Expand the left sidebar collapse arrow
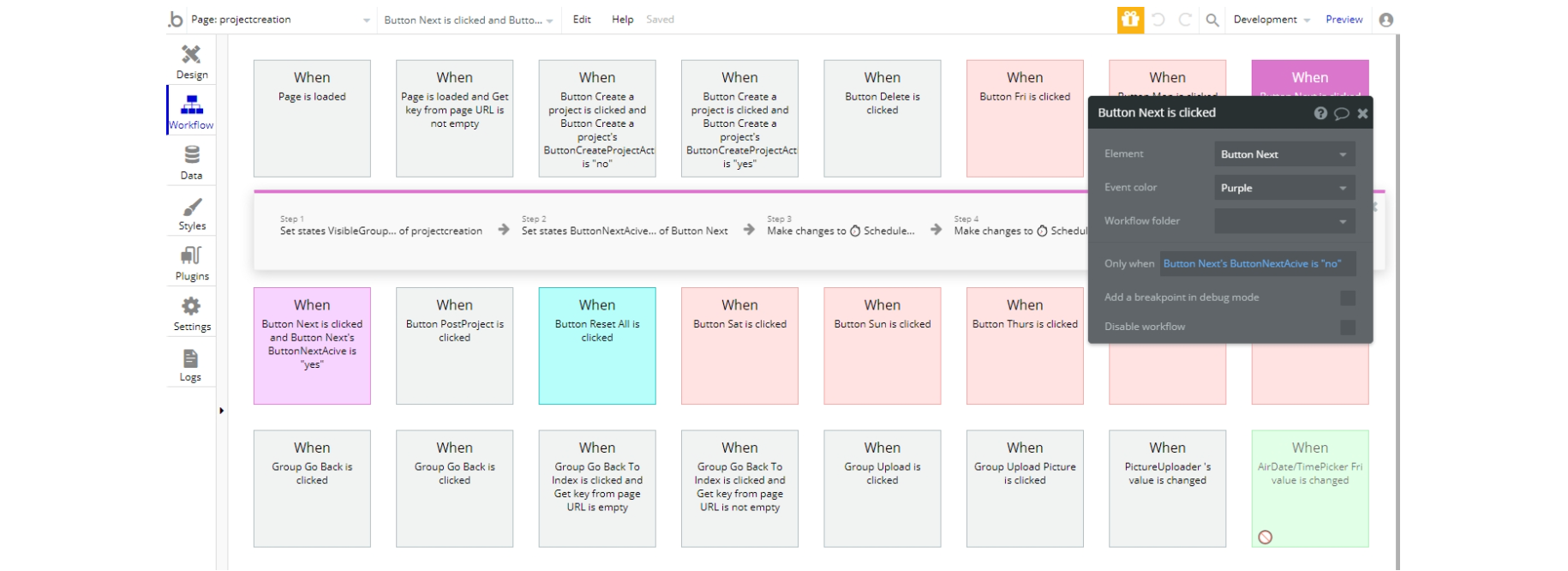This screenshot has width=1568, height=571. point(221,411)
